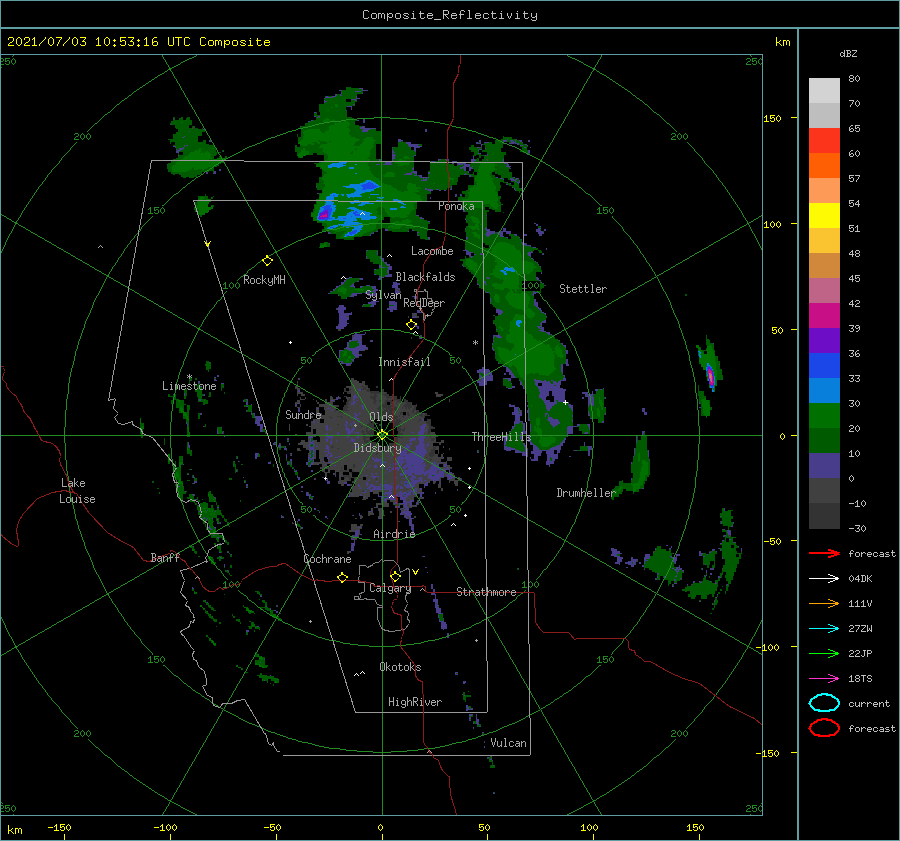The width and height of the screenshot is (900, 841).
Task: Click the ThreeHills town label
Action: click(502, 437)
